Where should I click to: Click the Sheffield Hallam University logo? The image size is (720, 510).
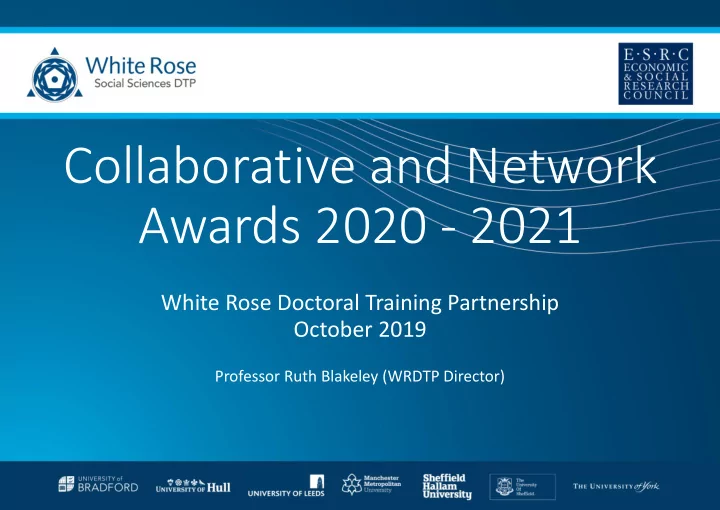pos(447,487)
